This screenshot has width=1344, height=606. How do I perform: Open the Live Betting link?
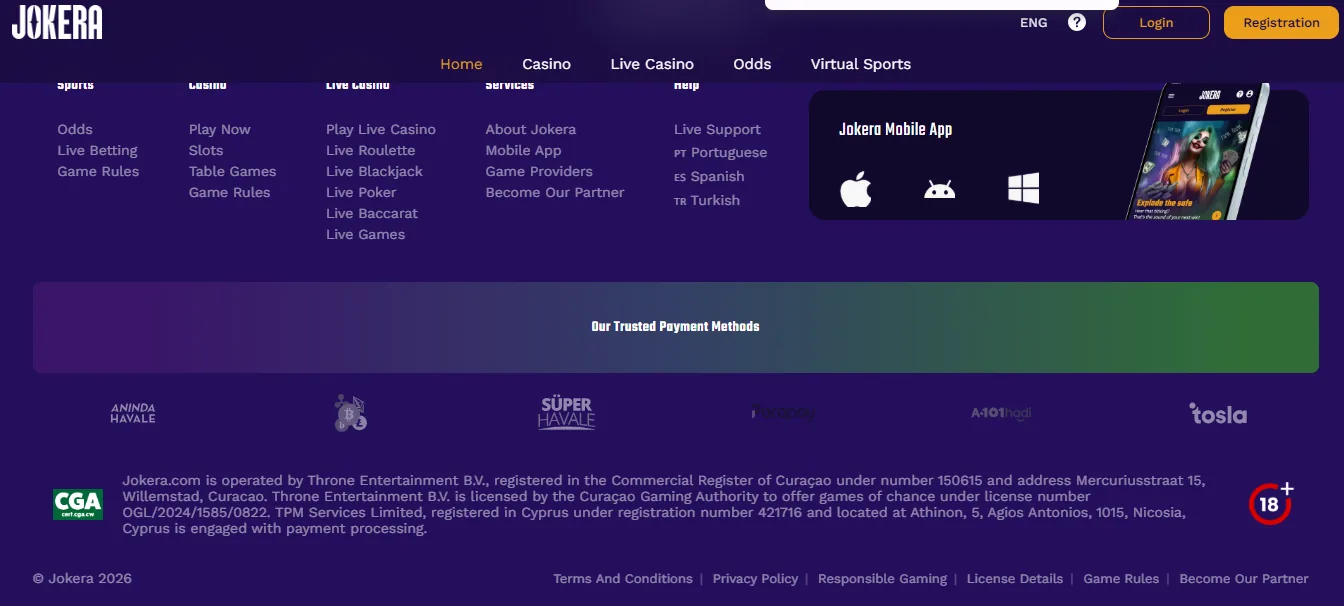(98, 150)
